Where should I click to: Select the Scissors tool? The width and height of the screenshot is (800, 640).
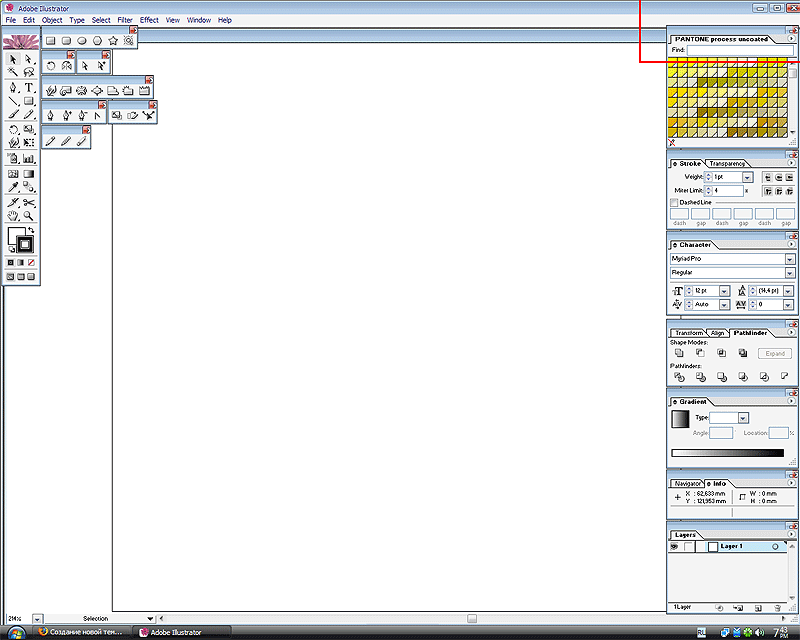click(x=29, y=203)
